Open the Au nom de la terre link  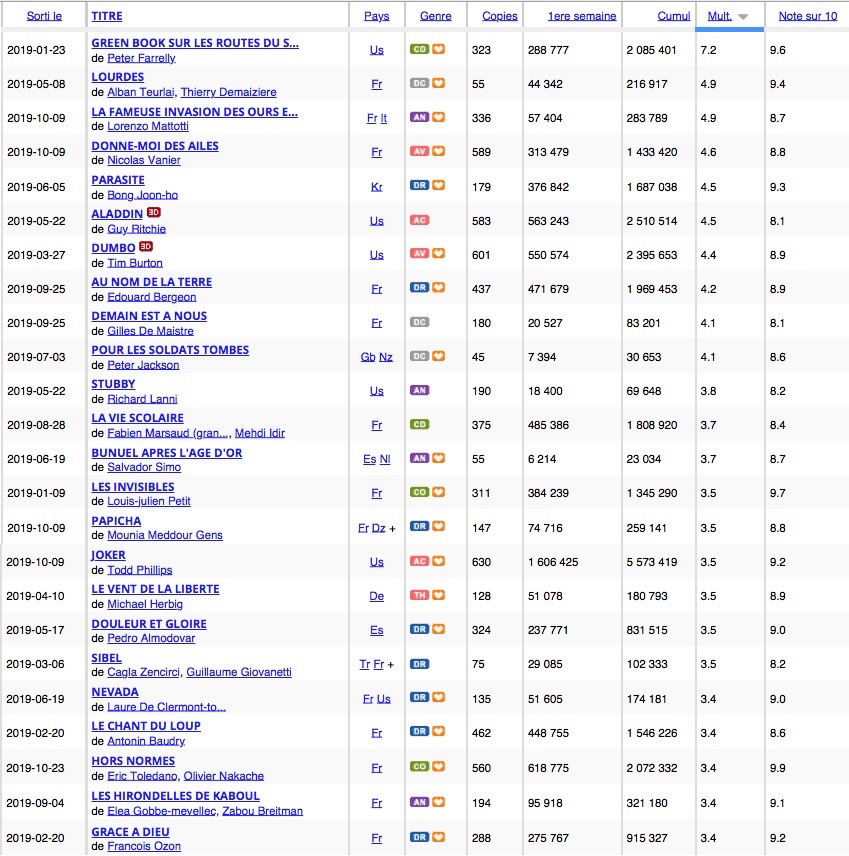point(152,282)
